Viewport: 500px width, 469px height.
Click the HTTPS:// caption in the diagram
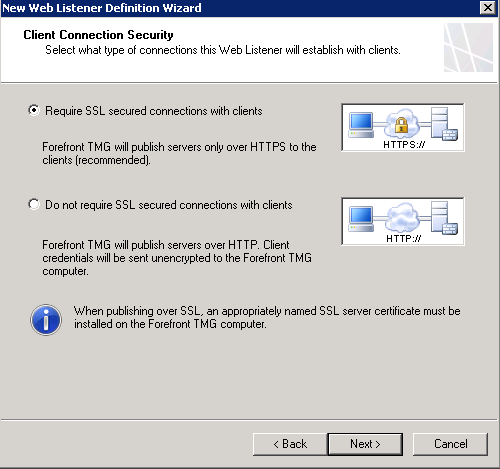(404, 145)
